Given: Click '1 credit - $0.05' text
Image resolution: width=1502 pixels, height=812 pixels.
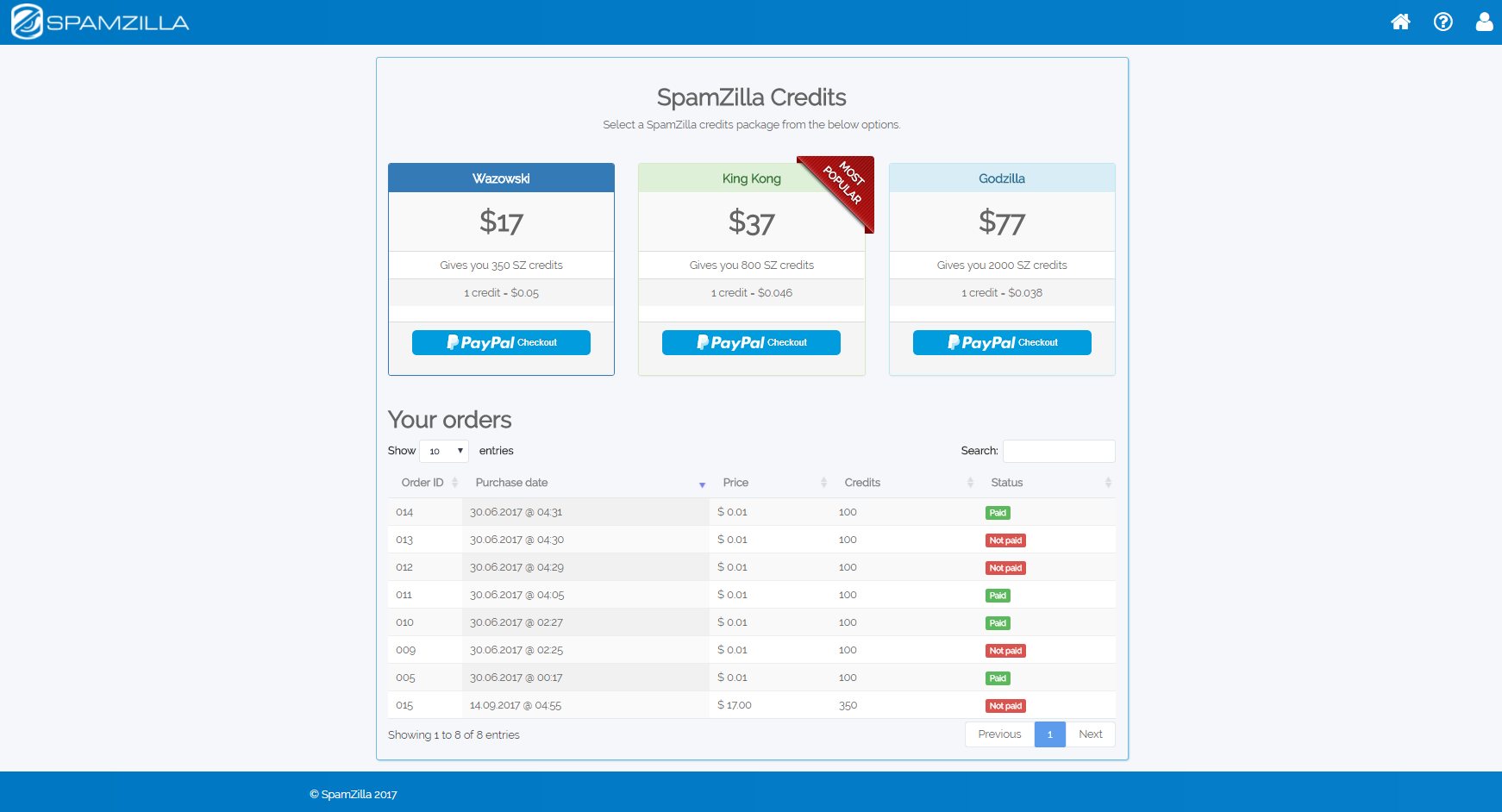Looking at the screenshot, I should 501,293.
